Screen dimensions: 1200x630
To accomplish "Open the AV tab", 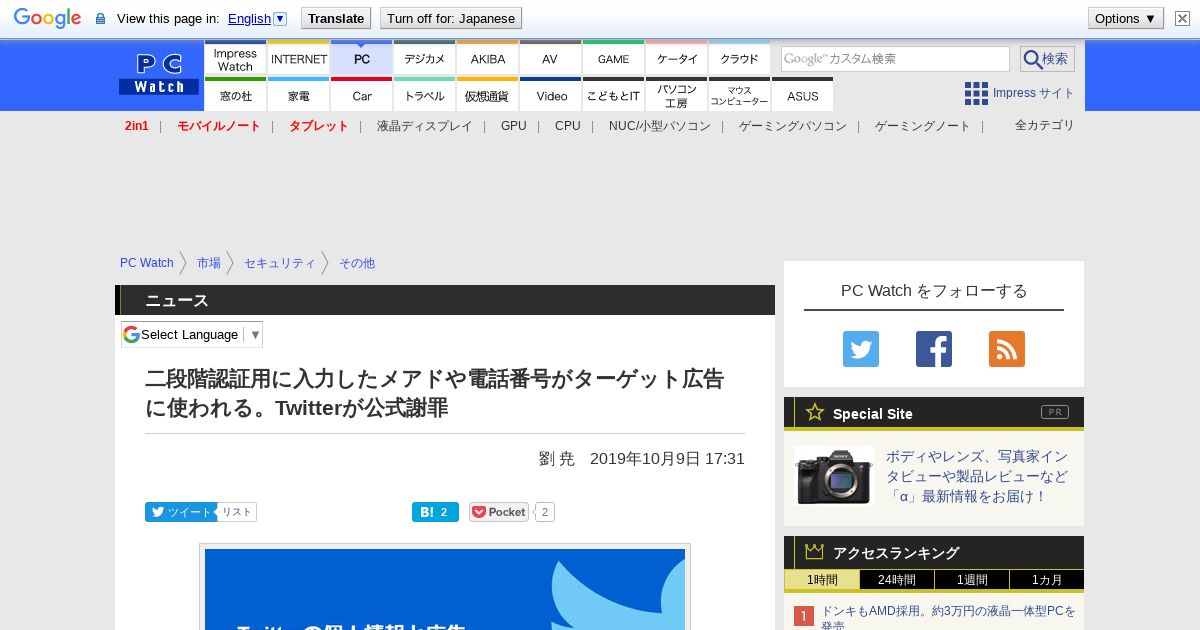I will 550,60.
